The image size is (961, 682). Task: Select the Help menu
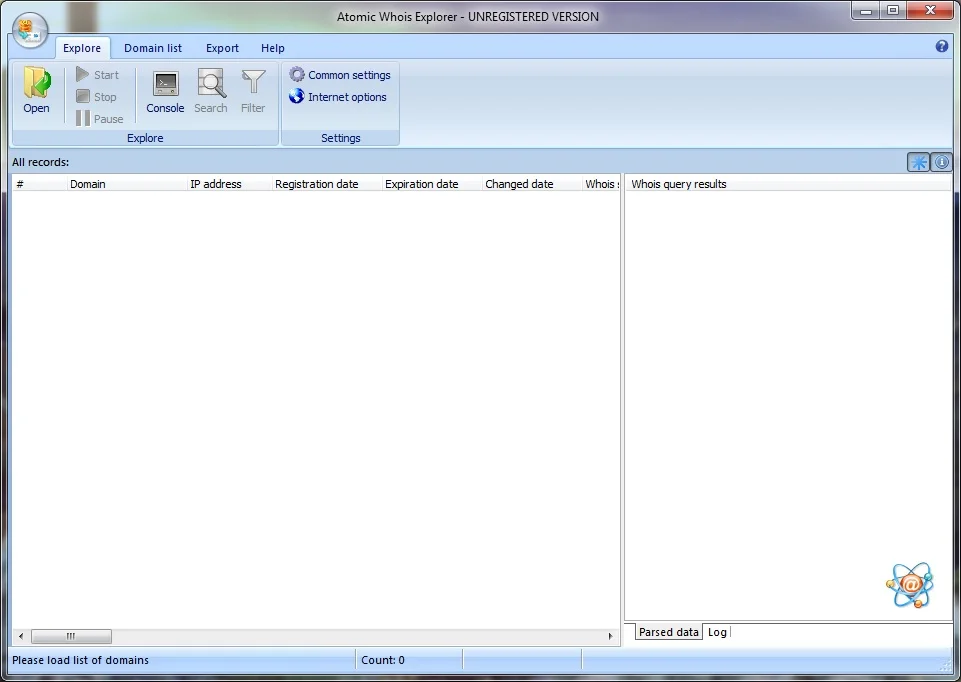(x=272, y=47)
